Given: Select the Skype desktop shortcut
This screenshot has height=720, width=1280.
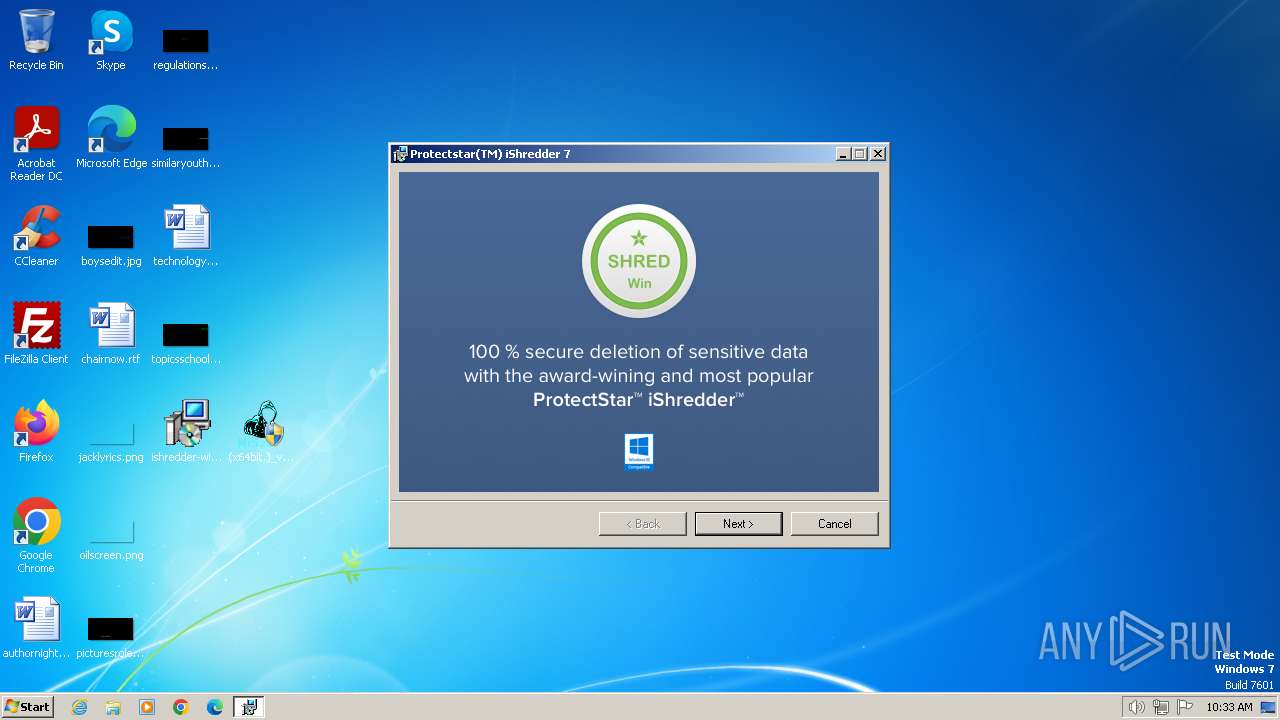Looking at the screenshot, I should [111, 41].
